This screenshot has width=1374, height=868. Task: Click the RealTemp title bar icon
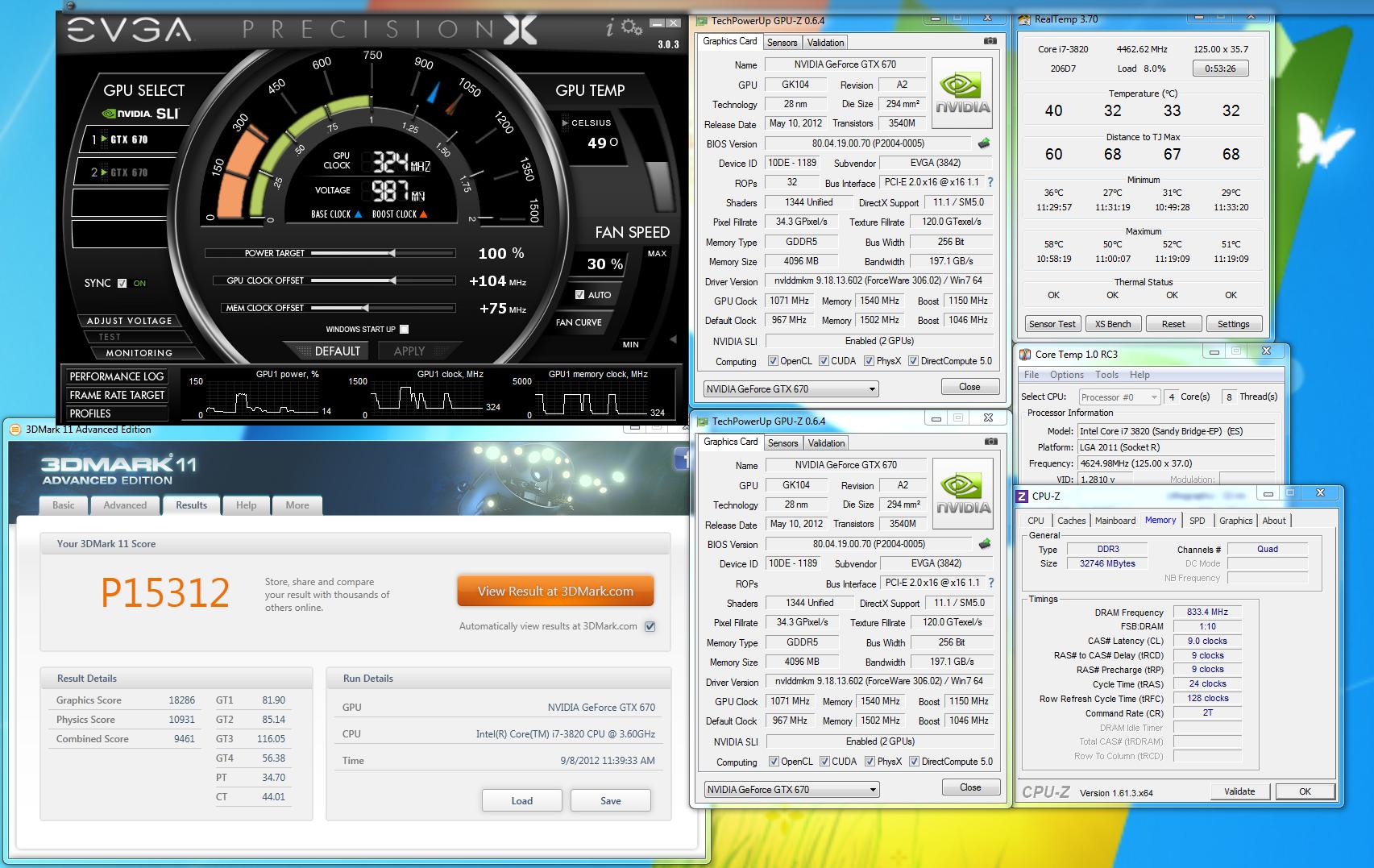coord(1024,19)
